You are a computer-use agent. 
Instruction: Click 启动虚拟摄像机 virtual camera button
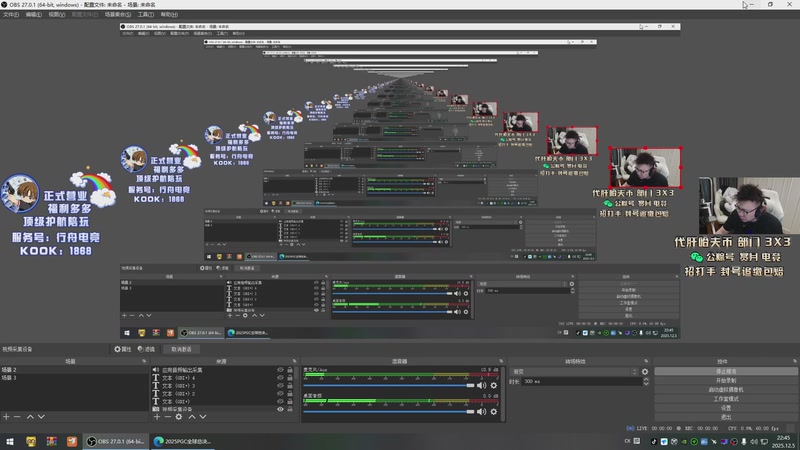click(726, 390)
